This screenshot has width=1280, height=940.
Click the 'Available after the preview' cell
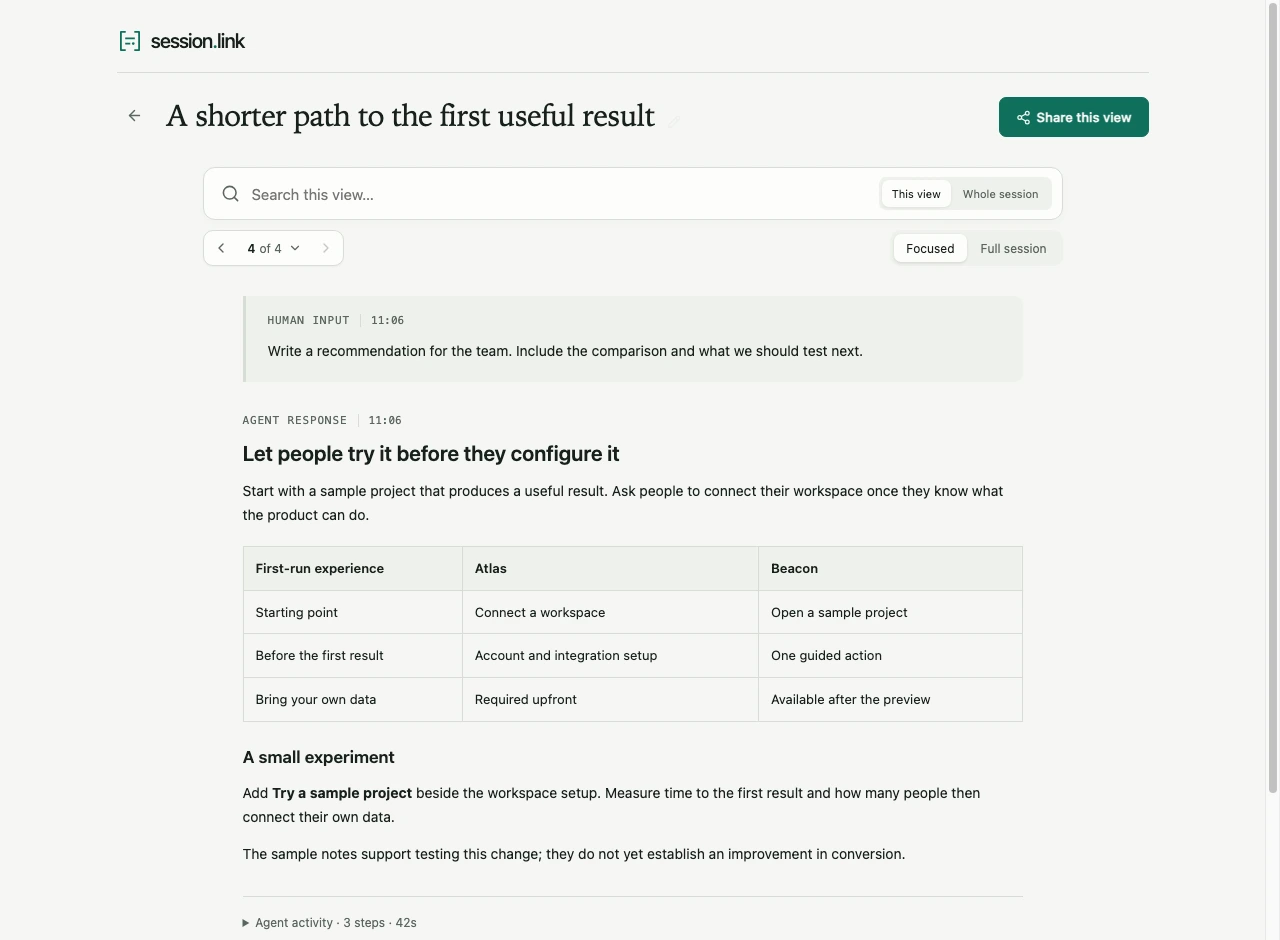click(890, 699)
